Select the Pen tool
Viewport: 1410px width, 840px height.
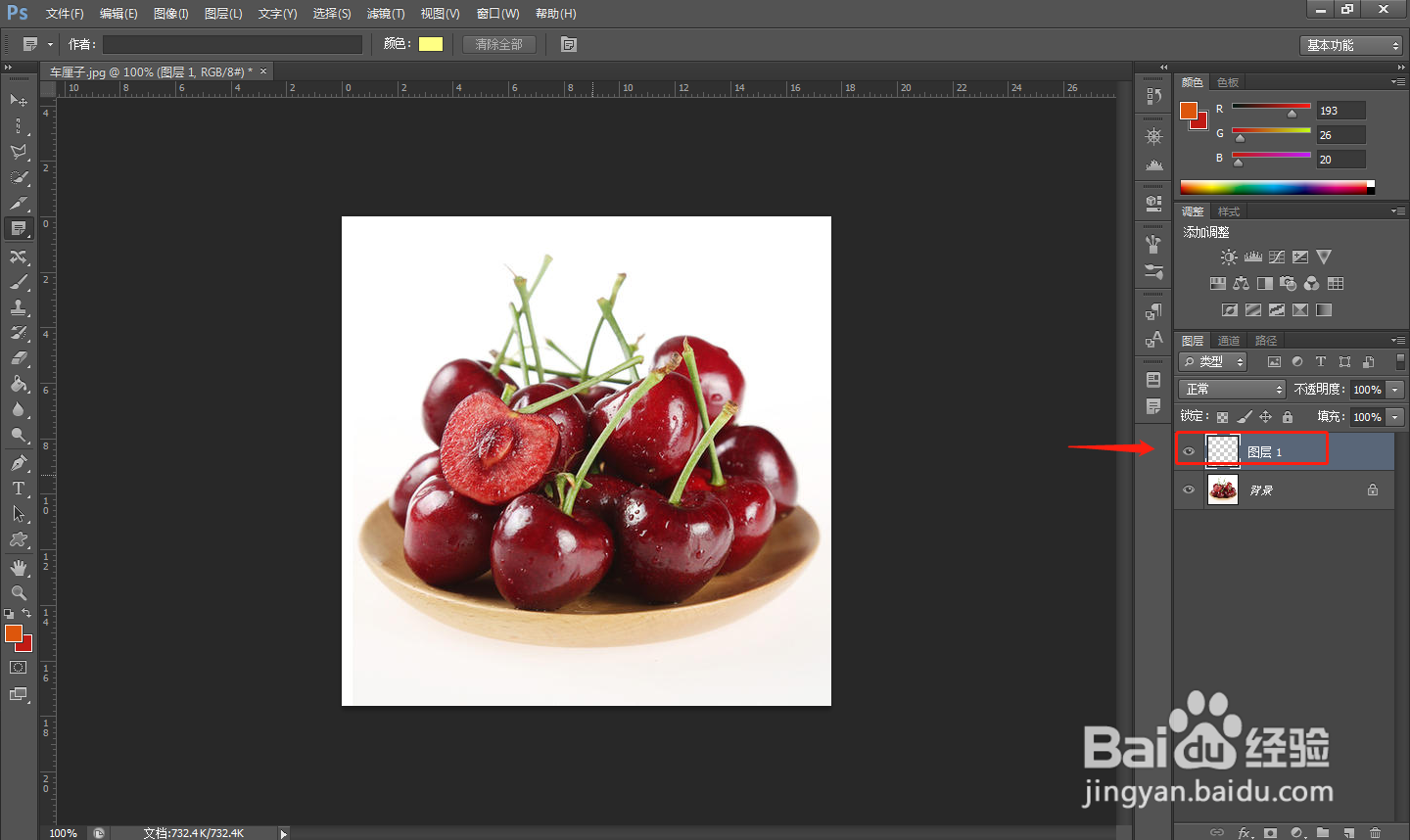coord(18,463)
